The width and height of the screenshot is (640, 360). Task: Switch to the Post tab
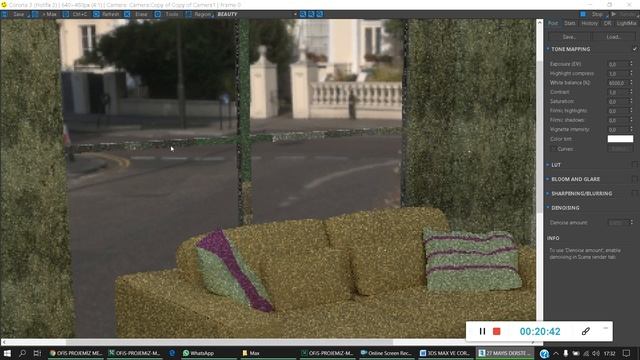[x=553, y=24]
